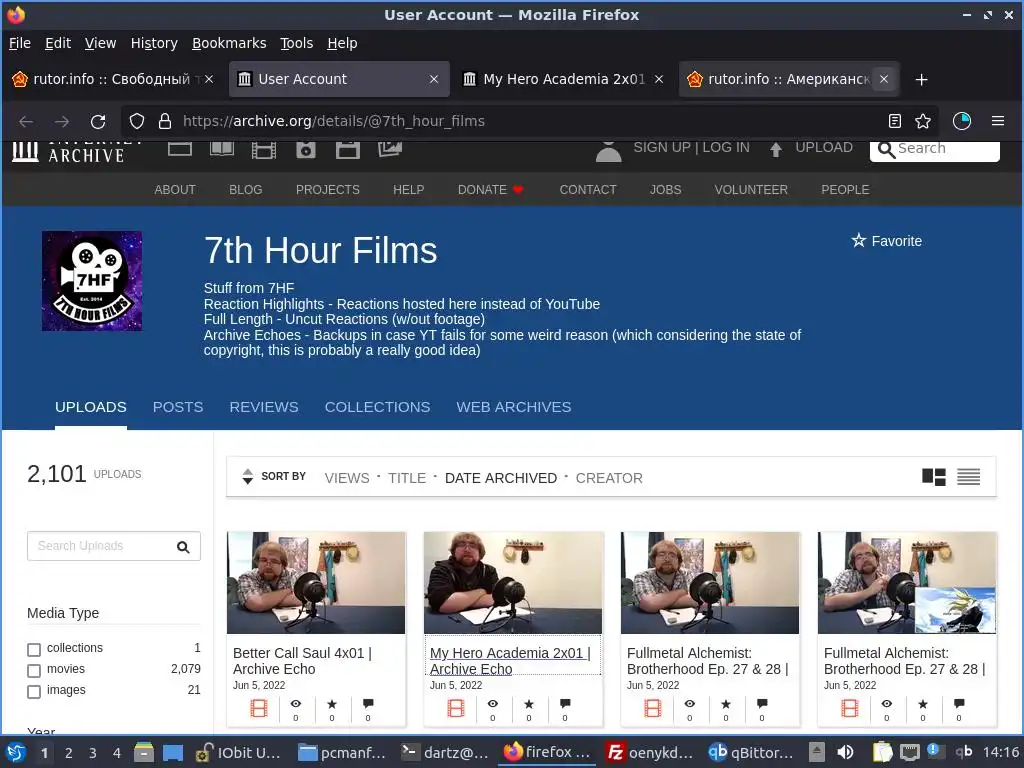Open the Audio speaker icon
Screen dimensions: 1024x768
pos(306,150)
